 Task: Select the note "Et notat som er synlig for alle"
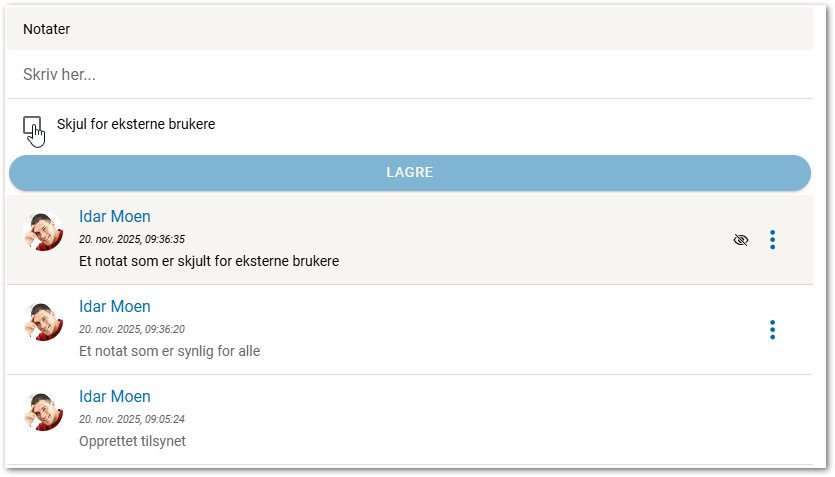[x=169, y=351]
